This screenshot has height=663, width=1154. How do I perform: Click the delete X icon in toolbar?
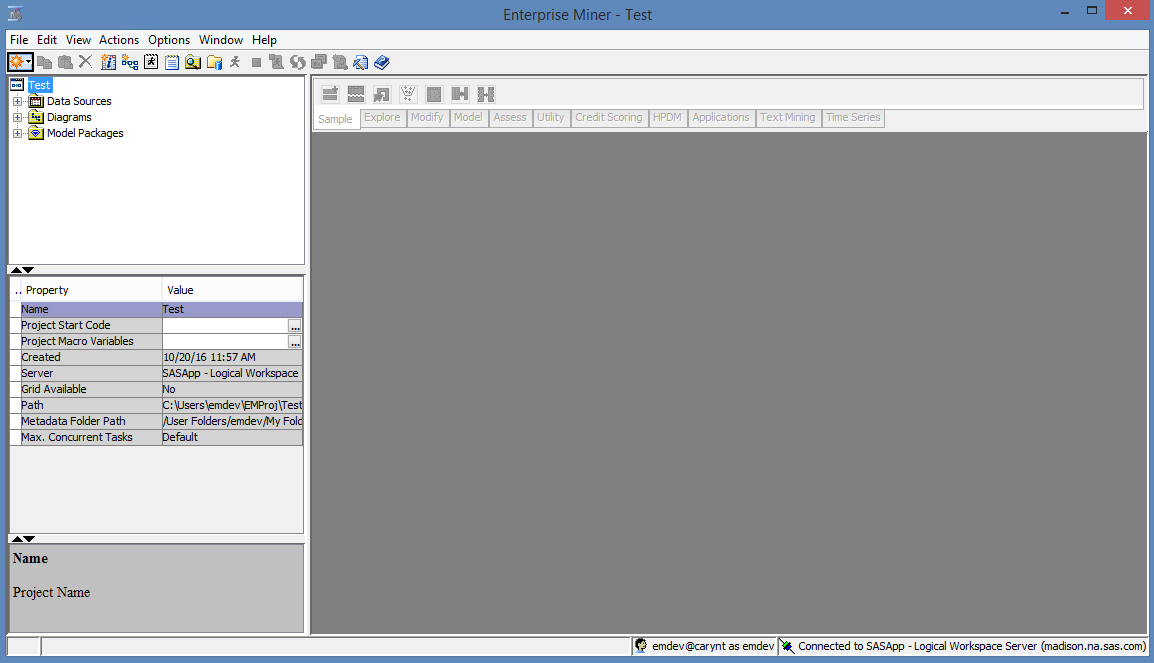[85, 62]
